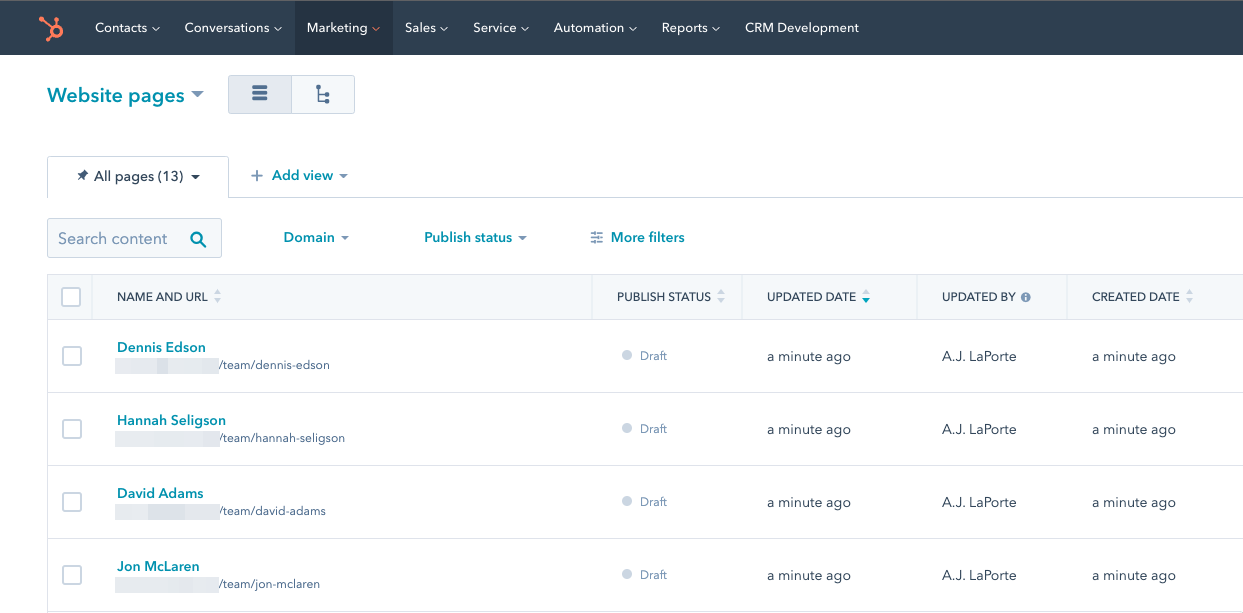1243x613 pixels.
Task: Switch to list view layout
Action: coord(259,93)
